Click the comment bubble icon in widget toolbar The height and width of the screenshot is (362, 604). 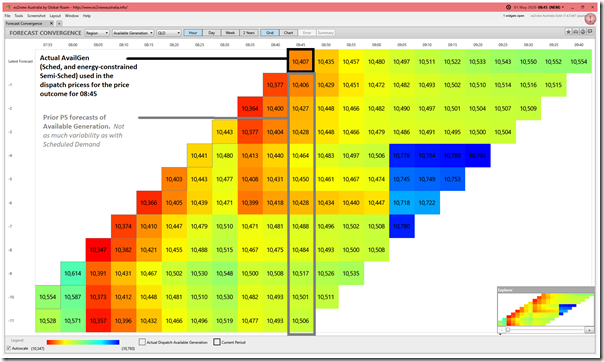click(x=590, y=32)
